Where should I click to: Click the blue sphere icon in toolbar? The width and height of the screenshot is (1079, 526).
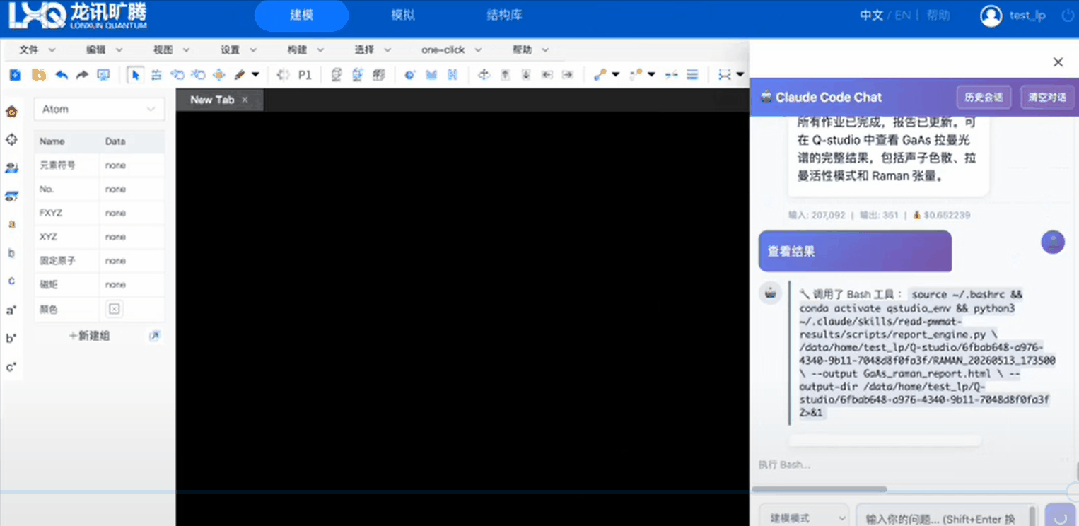[409, 74]
